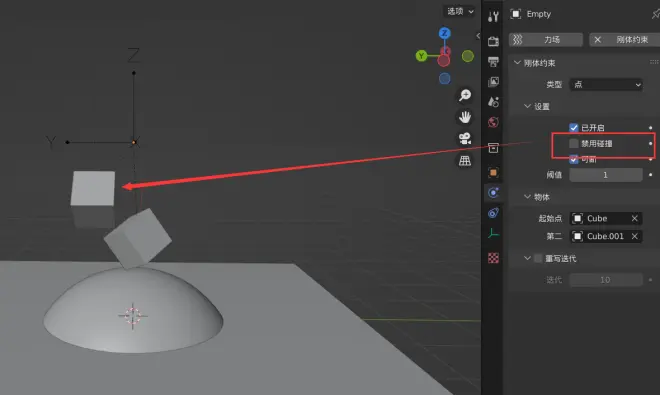Collapse the 刚体约束 panel
The image size is (660, 395).
tap(517, 63)
